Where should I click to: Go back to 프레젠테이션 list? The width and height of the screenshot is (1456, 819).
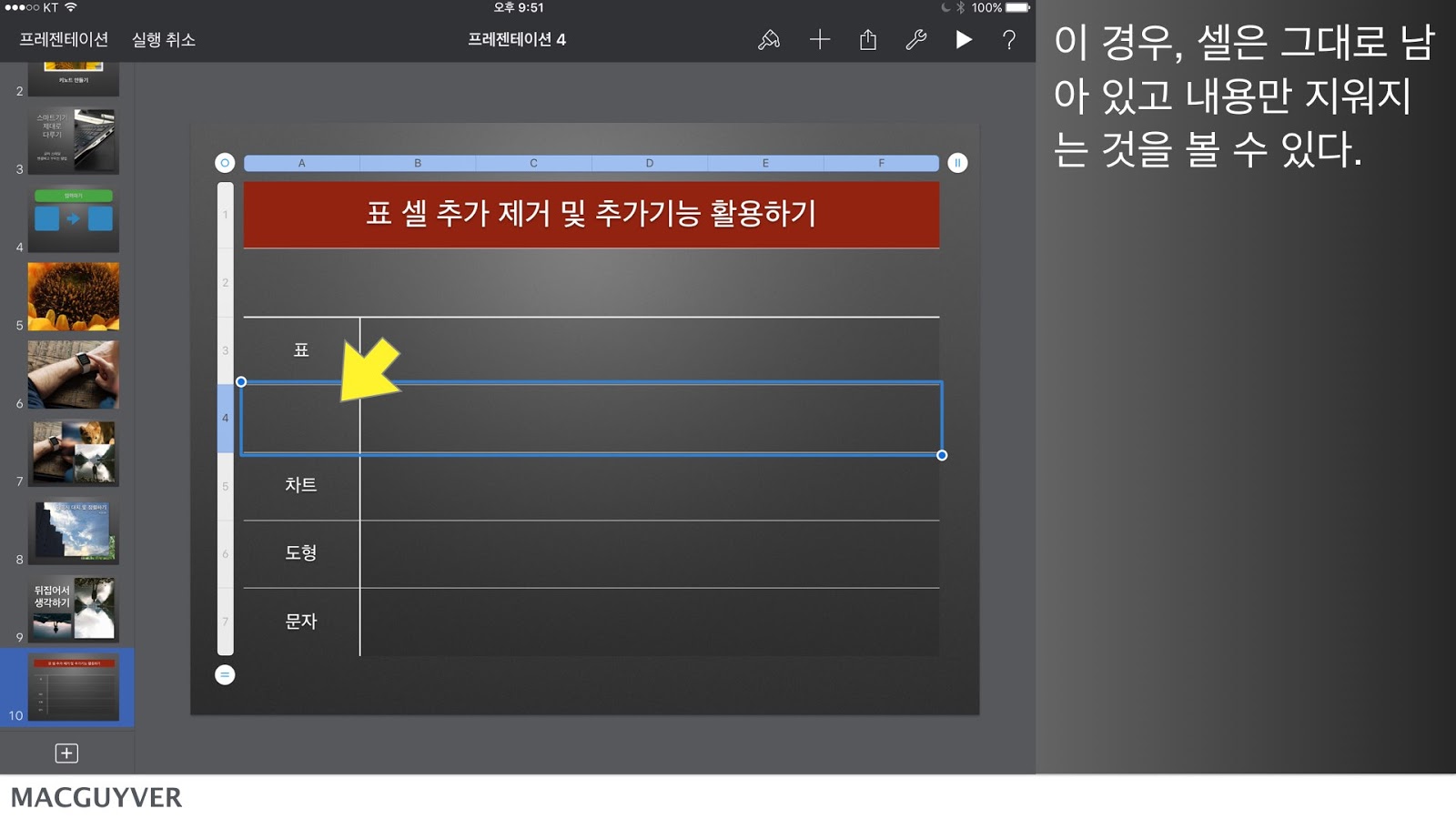tap(64, 39)
